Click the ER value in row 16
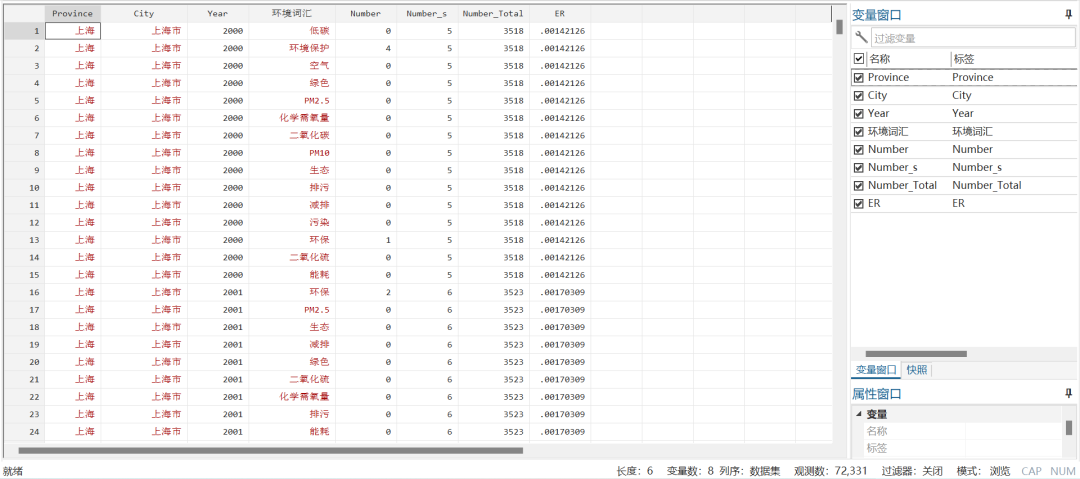Viewport: 1080px width, 479px height. point(560,292)
